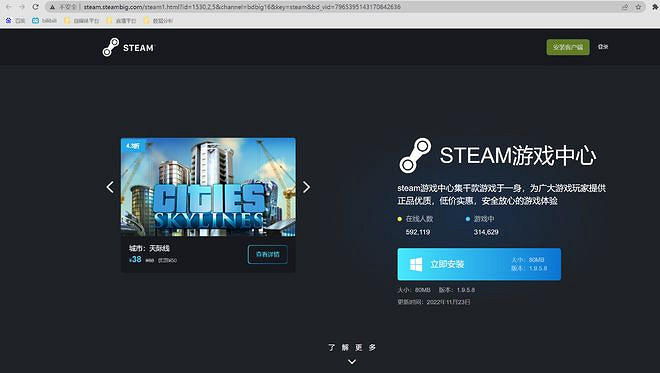Open the bilibili bookmark in bookmarks bar

point(44,20)
